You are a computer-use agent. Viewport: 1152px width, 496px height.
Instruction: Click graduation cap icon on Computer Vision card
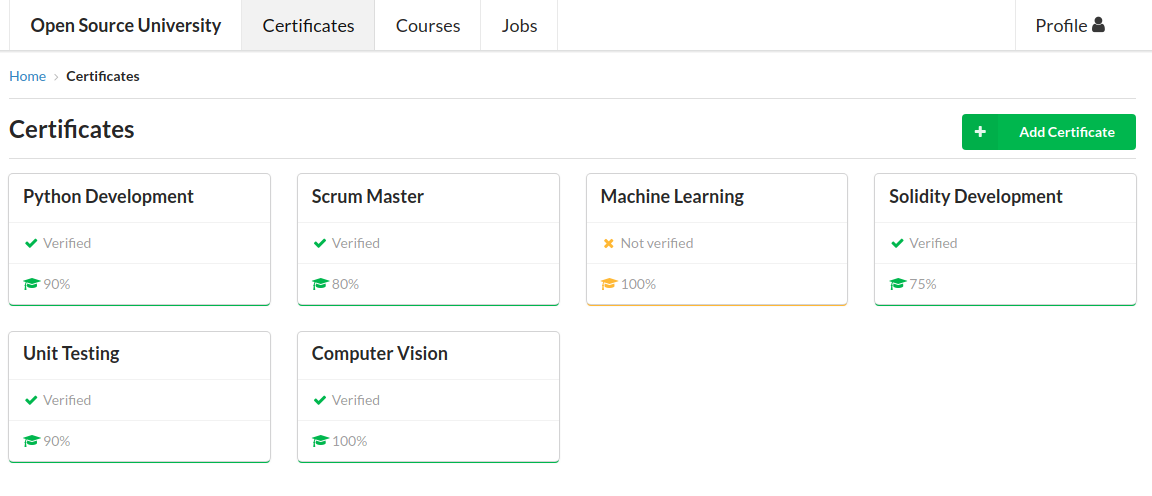pos(320,441)
